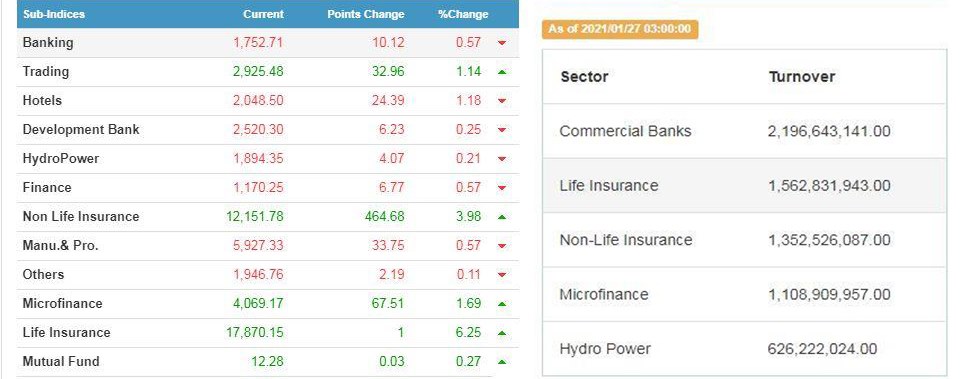The width and height of the screenshot is (979, 379).
Task: Click the green arrow in Life Insurance row
Action: [x=502, y=333]
